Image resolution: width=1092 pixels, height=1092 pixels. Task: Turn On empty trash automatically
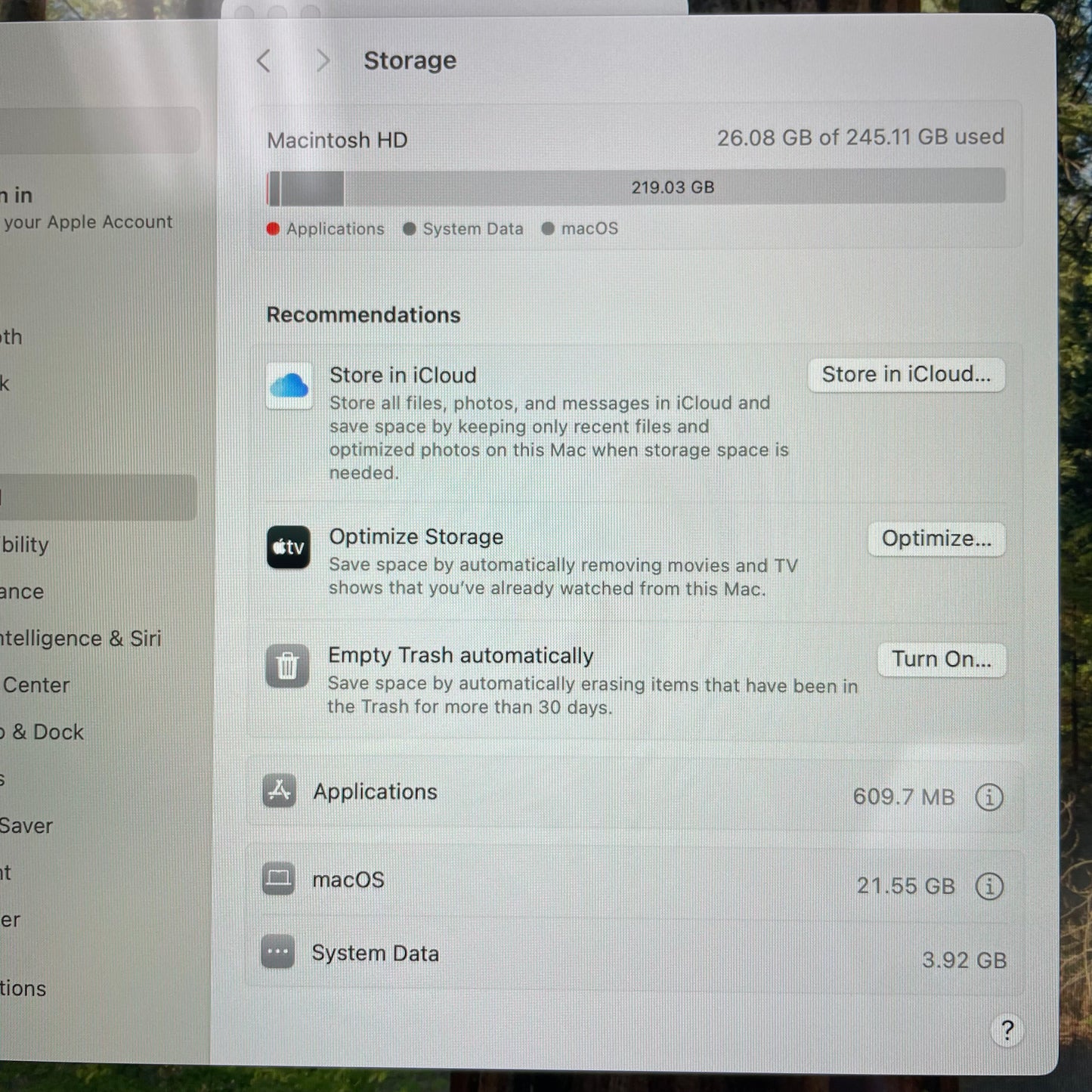point(941,660)
